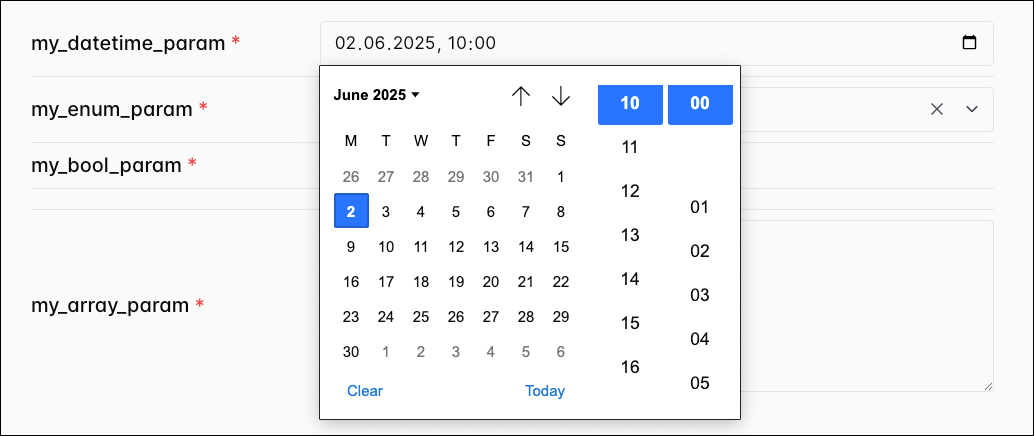
Task: Expand the enum dropdown chevron
Action: (971, 109)
